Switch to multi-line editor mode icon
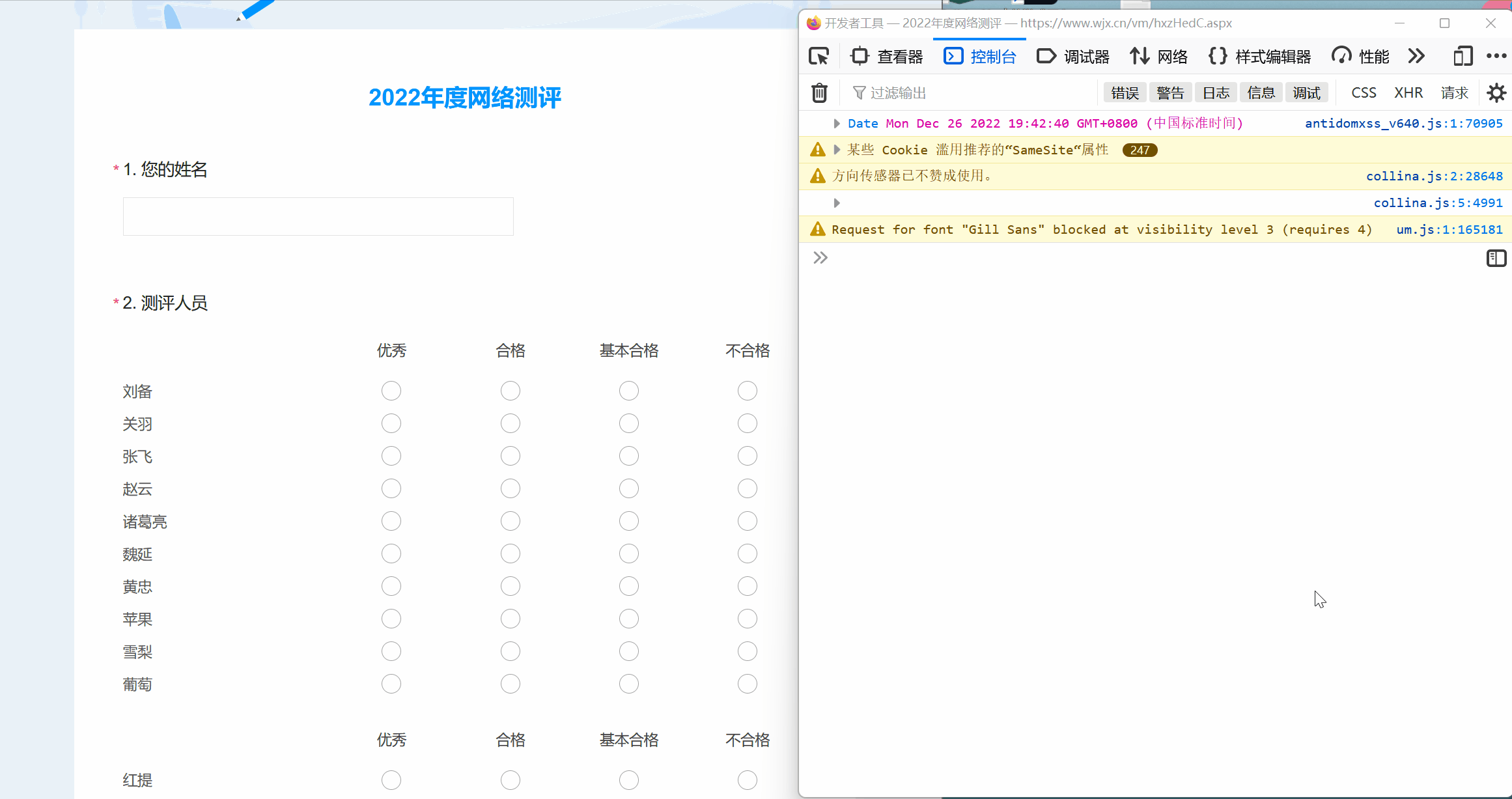Screen dimensions: 1512x799 [1496, 259]
